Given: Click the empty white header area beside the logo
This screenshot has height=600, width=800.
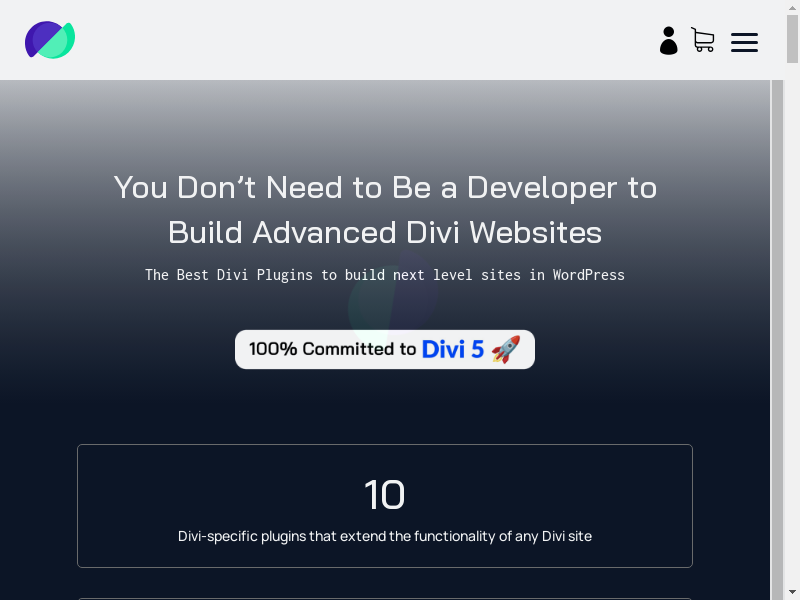Looking at the screenshot, I should (350, 40).
